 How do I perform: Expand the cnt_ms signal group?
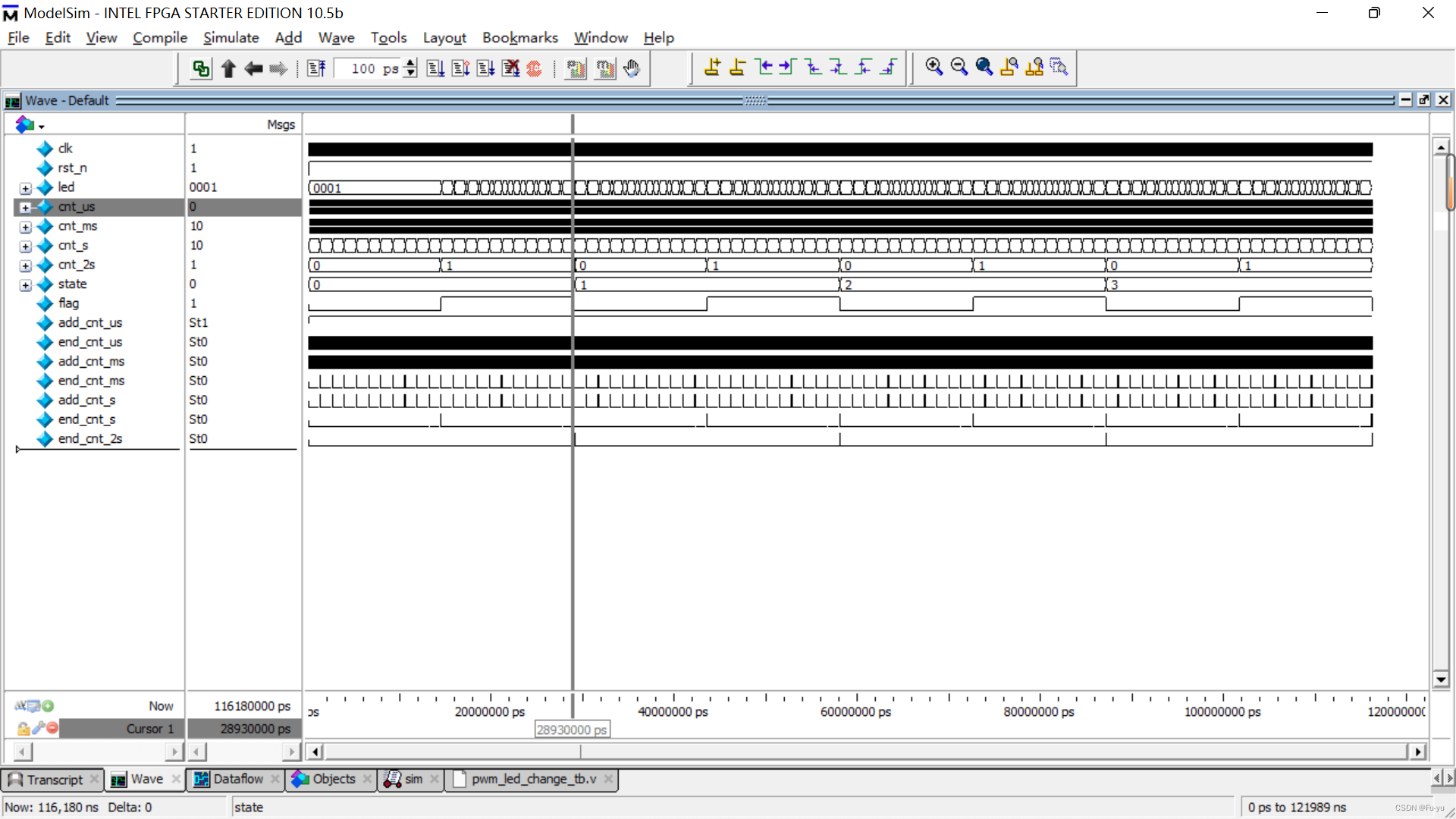pyautogui.click(x=25, y=226)
